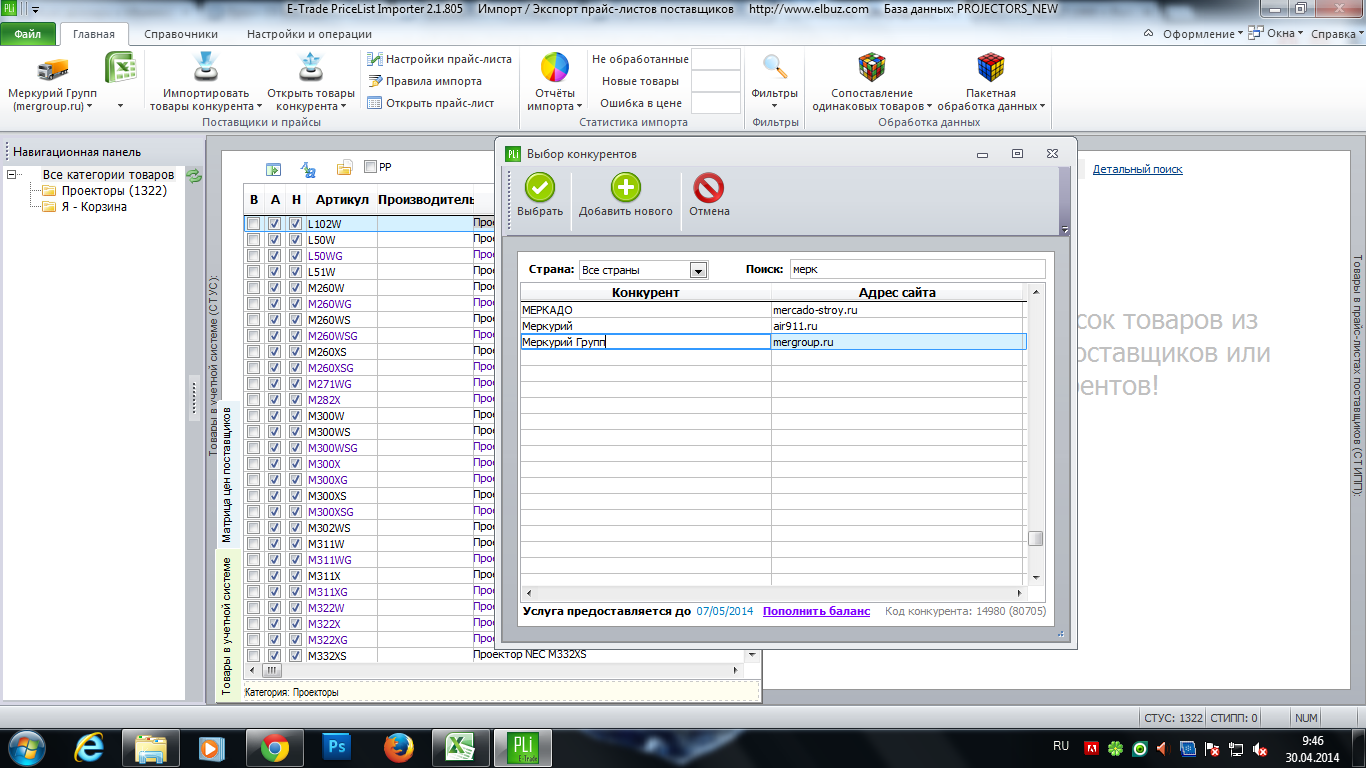Open Windows Explorer from taskbar
Image resolution: width=1366 pixels, height=768 pixels.
click(151, 747)
